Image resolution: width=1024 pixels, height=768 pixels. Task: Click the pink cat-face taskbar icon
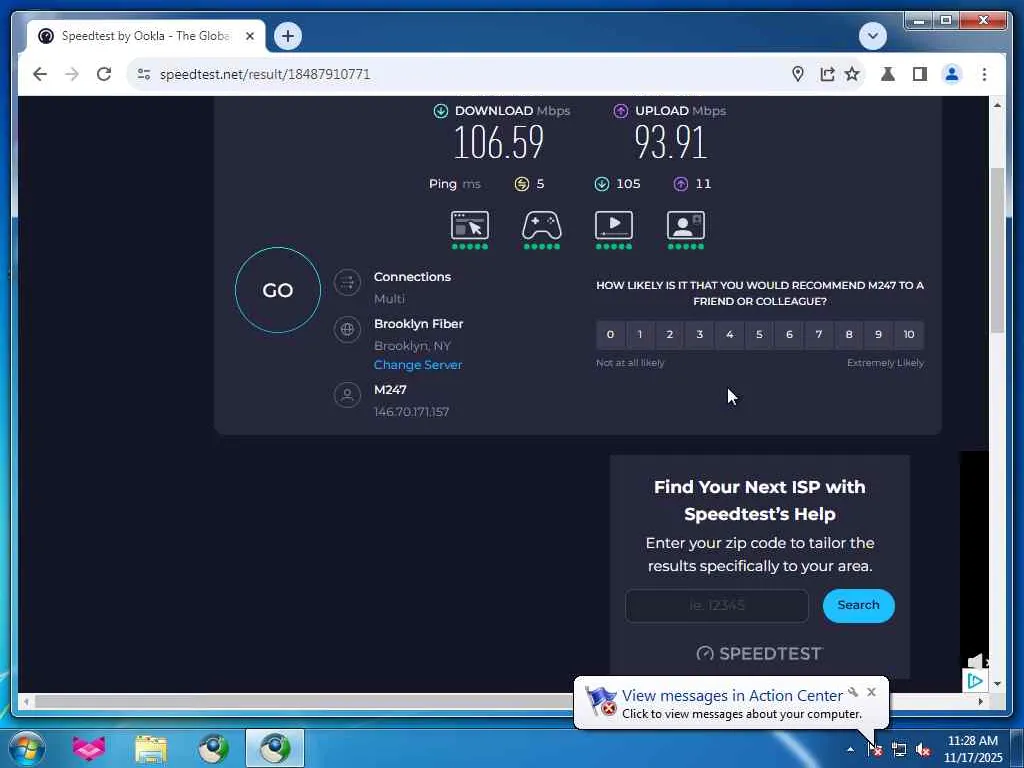click(89, 748)
